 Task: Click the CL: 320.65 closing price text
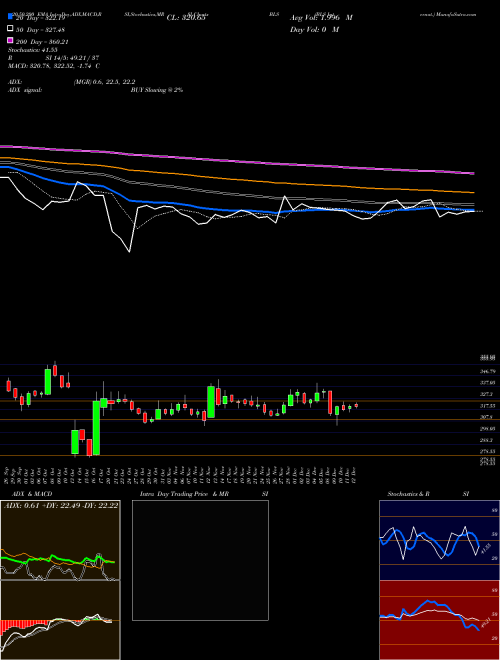(186, 18)
